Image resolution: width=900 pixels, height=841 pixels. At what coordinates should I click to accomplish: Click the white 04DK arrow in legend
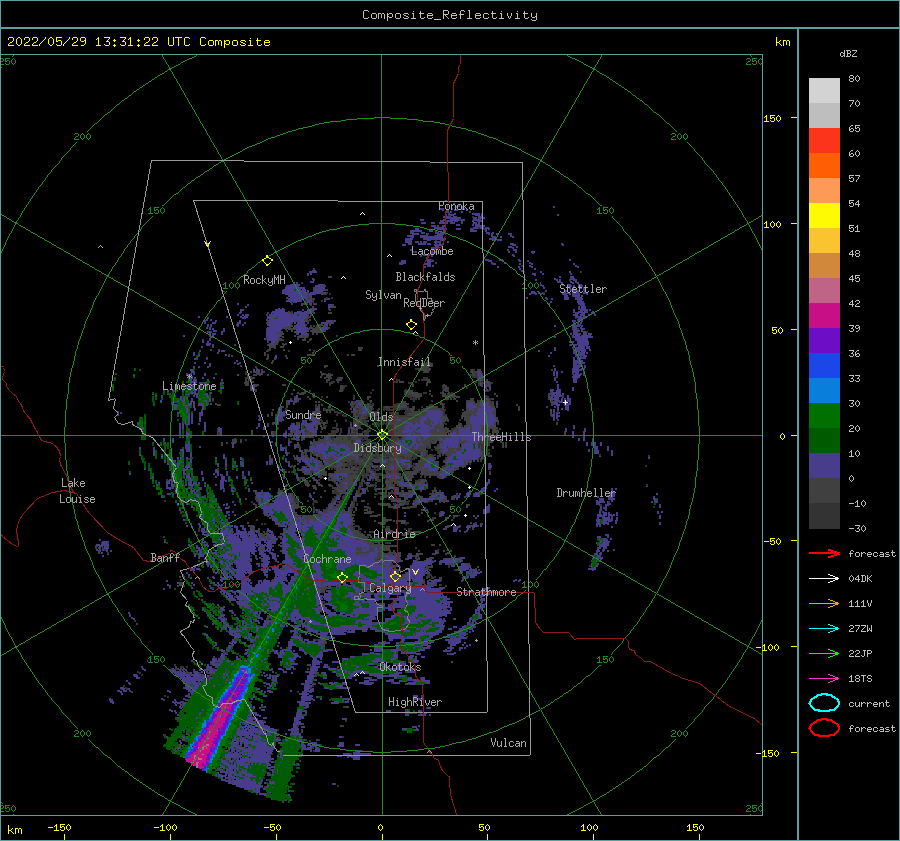pos(824,579)
